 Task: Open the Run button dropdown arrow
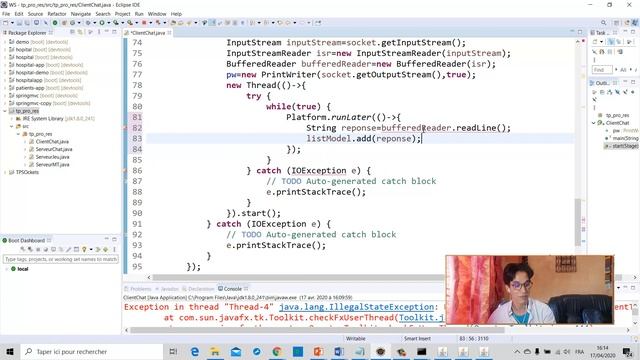click(108, 23)
